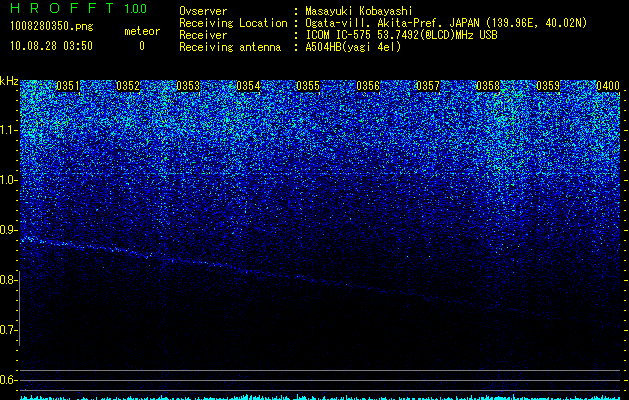
Task: Click the version number 1.0.0
Action: pos(136,9)
